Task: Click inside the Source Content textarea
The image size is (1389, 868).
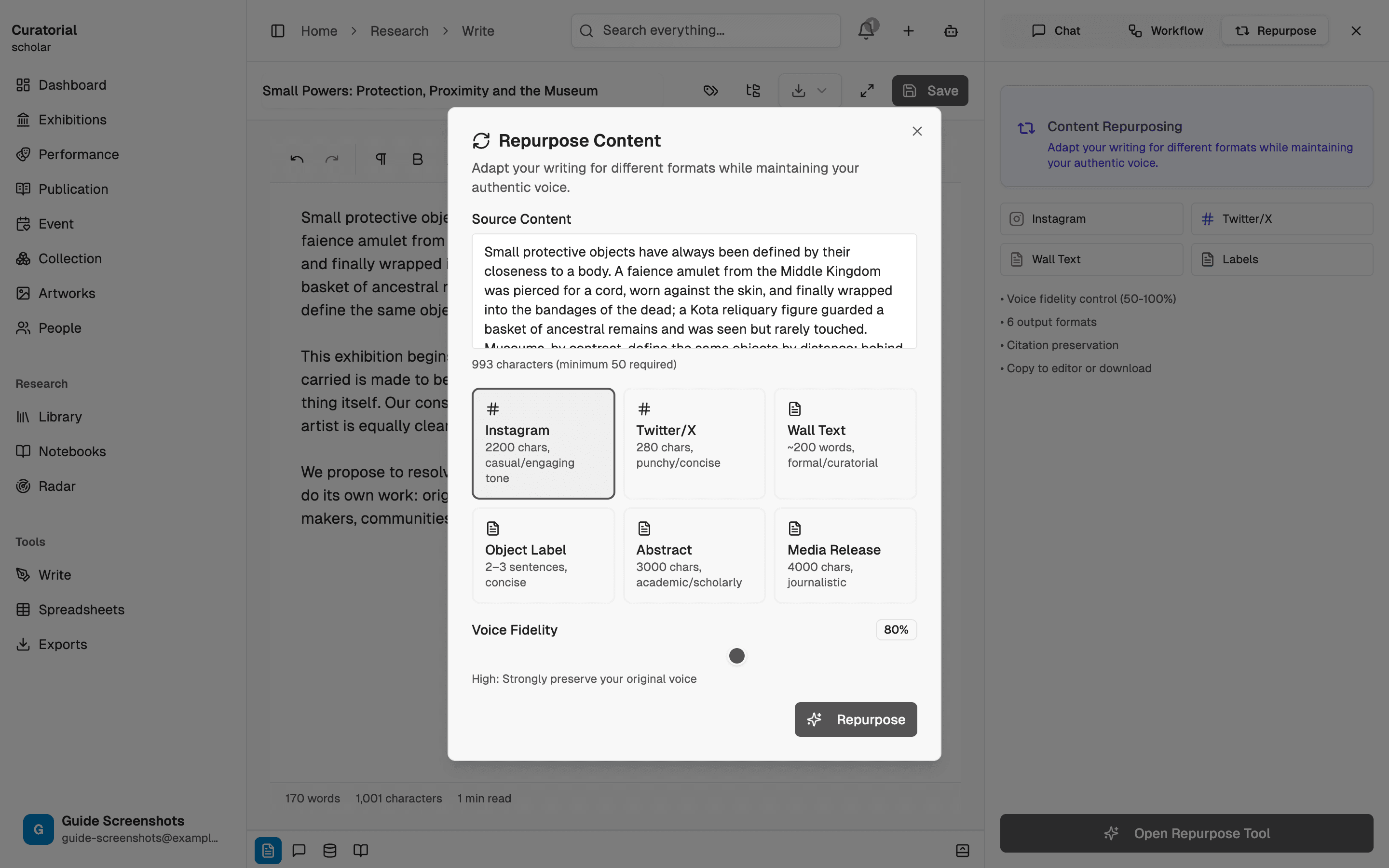Action: click(694, 291)
